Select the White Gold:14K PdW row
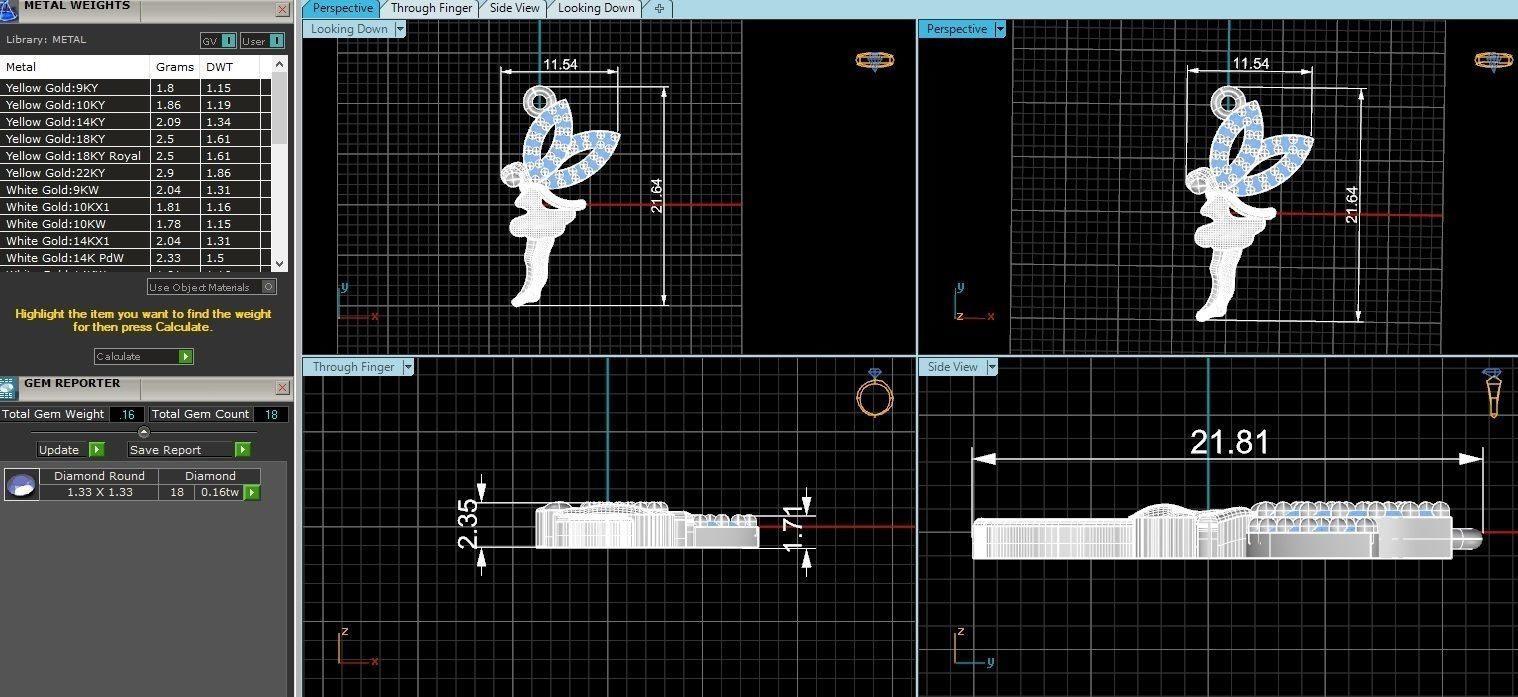Screen dimensions: 1518x697 (135, 258)
